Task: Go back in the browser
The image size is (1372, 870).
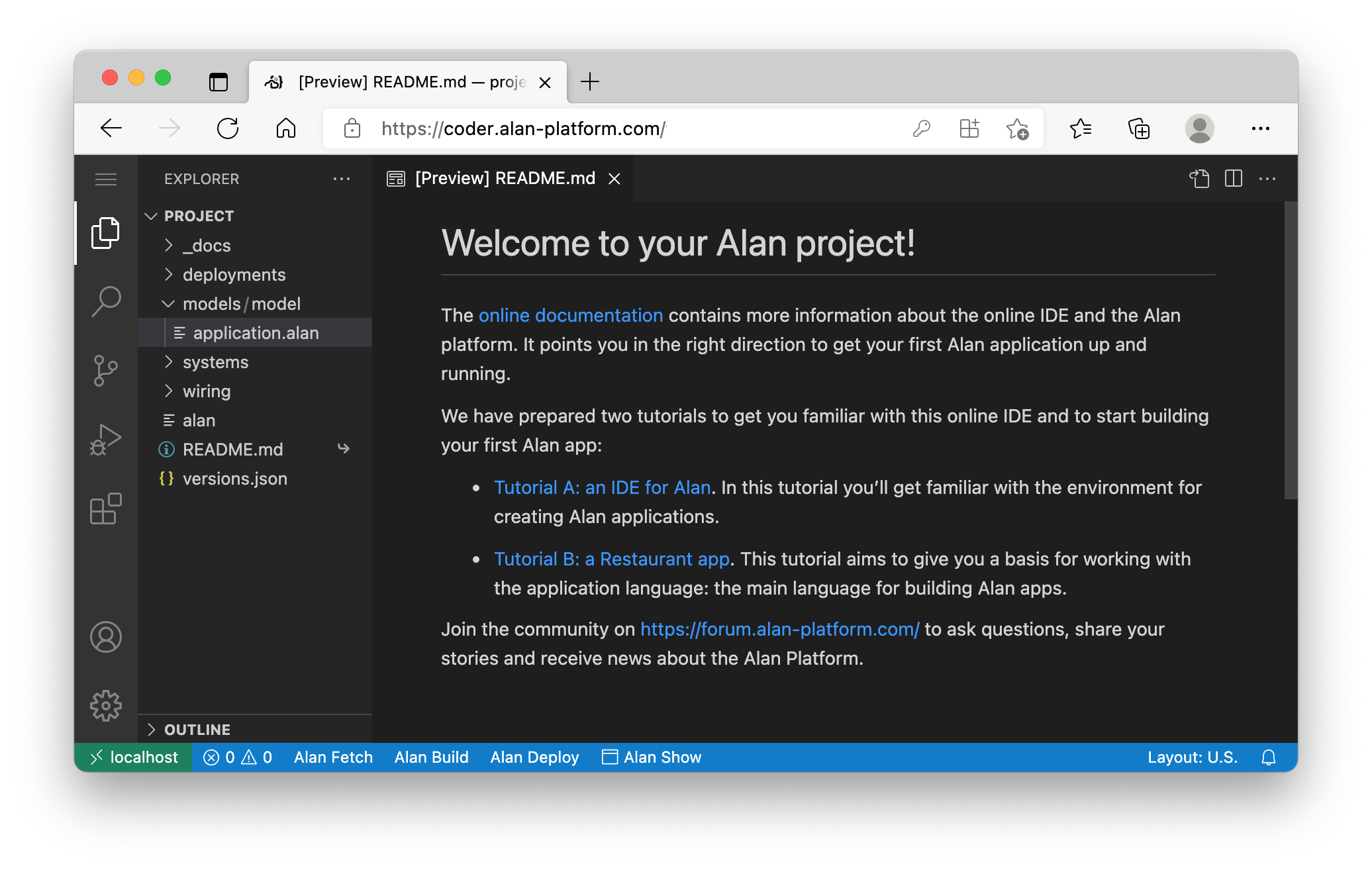Action: [x=111, y=128]
